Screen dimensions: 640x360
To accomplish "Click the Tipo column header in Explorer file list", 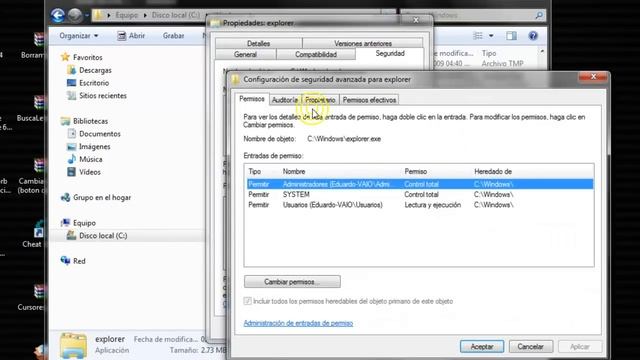I will click(x=489, y=53).
